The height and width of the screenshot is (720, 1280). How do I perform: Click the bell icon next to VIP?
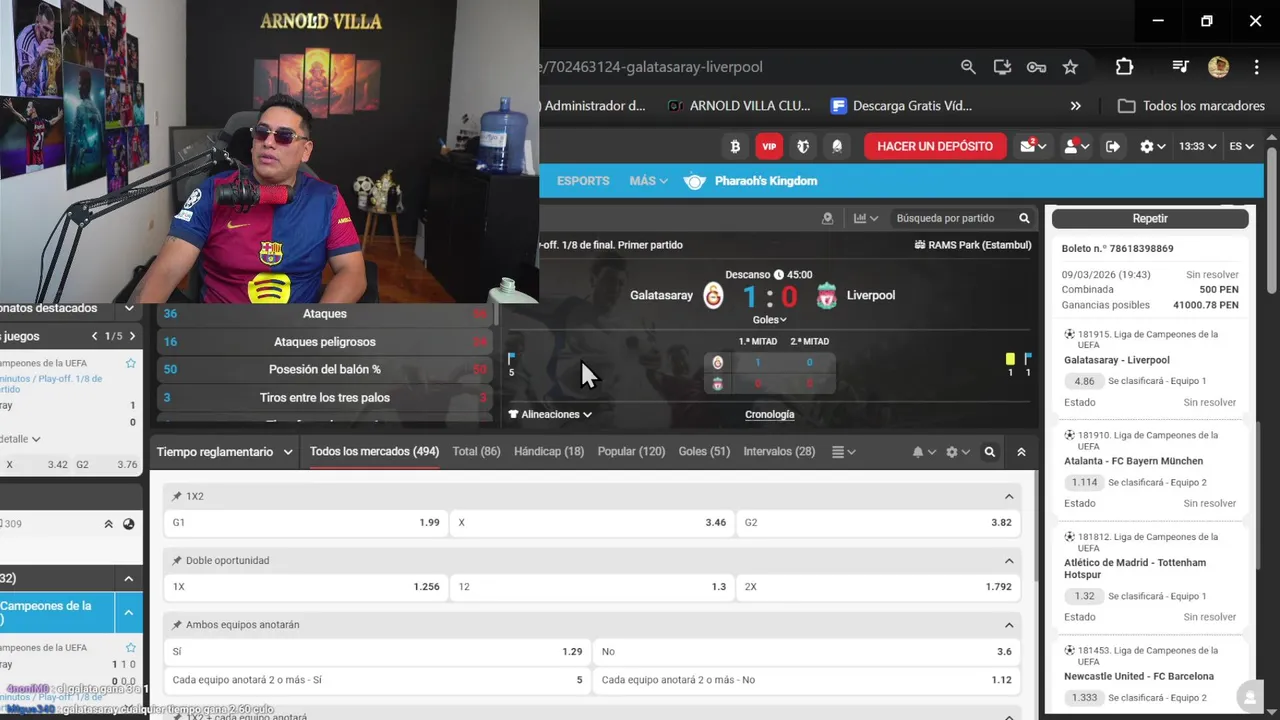[x=837, y=146]
